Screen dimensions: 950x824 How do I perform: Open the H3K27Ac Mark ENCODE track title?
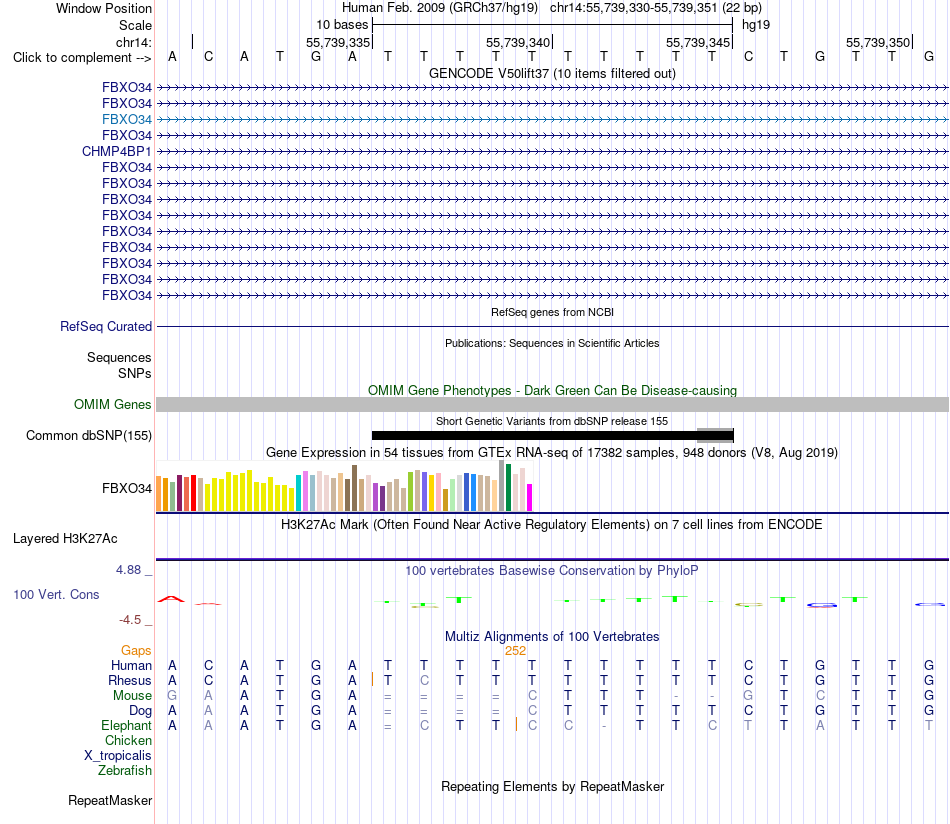coord(552,525)
